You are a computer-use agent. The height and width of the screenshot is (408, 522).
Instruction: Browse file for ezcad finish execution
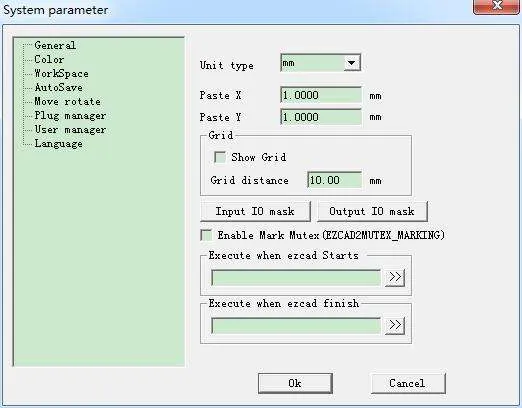click(395, 325)
